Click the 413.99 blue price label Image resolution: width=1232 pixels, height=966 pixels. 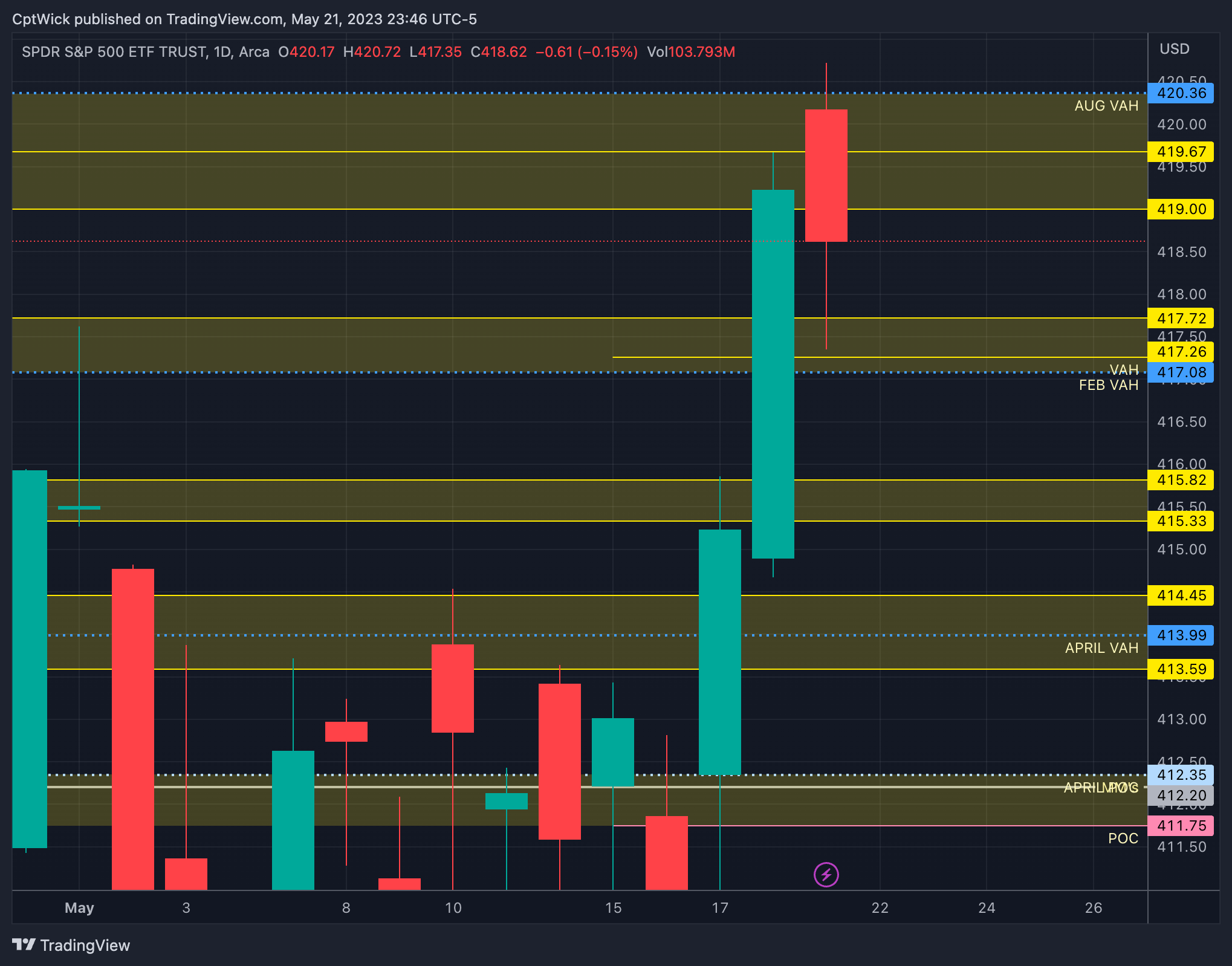coord(1181,635)
